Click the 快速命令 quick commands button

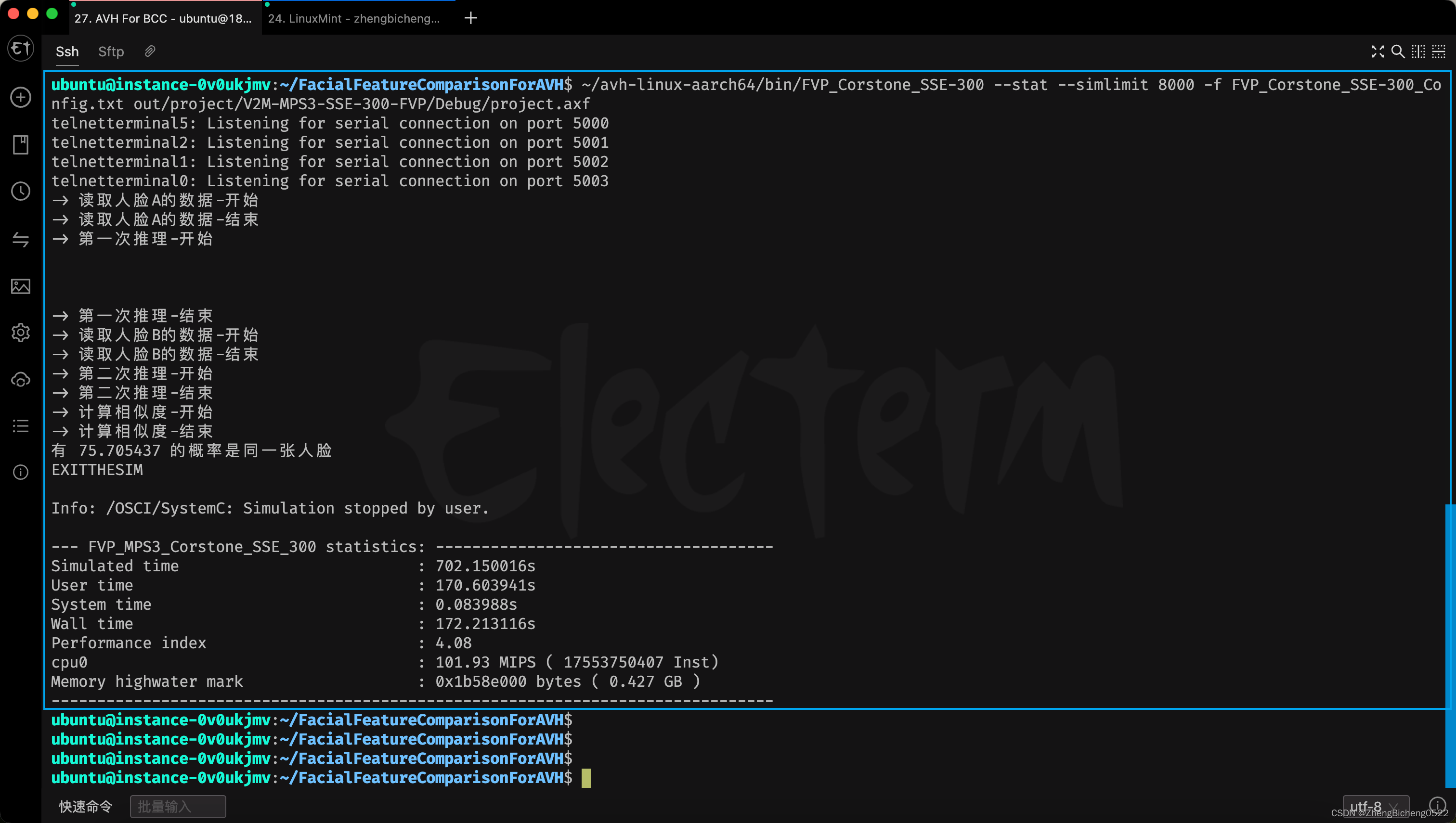tap(86, 807)
